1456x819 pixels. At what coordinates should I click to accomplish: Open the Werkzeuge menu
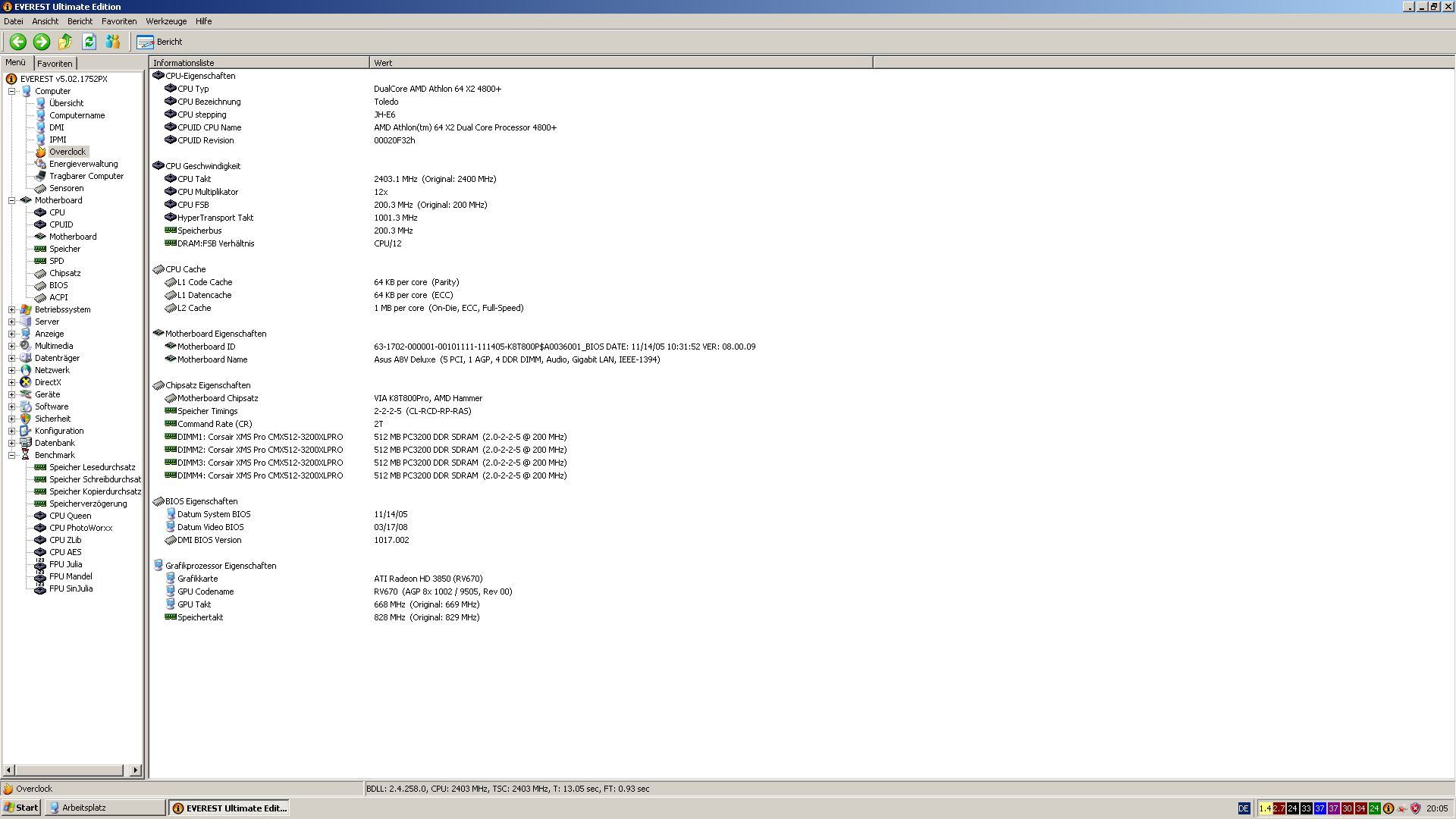(x=166, y=21)
